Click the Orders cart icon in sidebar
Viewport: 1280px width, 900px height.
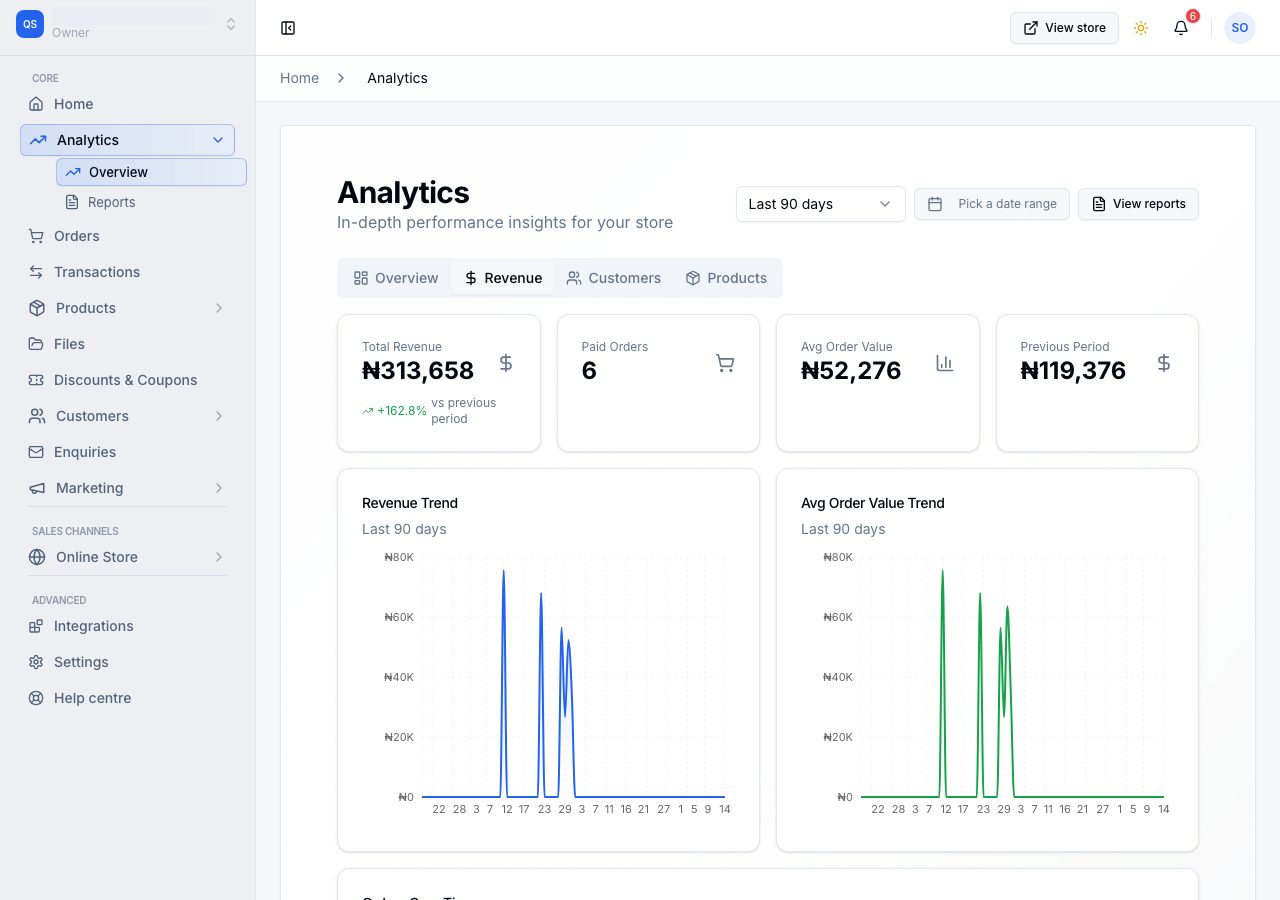point(36,236)
